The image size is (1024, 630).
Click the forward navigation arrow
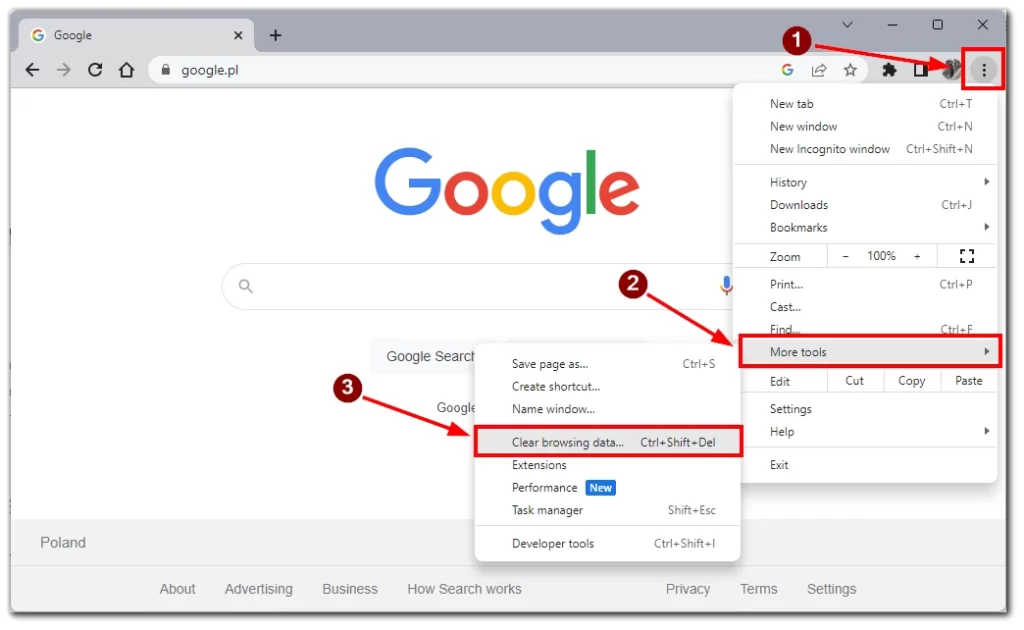(63, 70)
